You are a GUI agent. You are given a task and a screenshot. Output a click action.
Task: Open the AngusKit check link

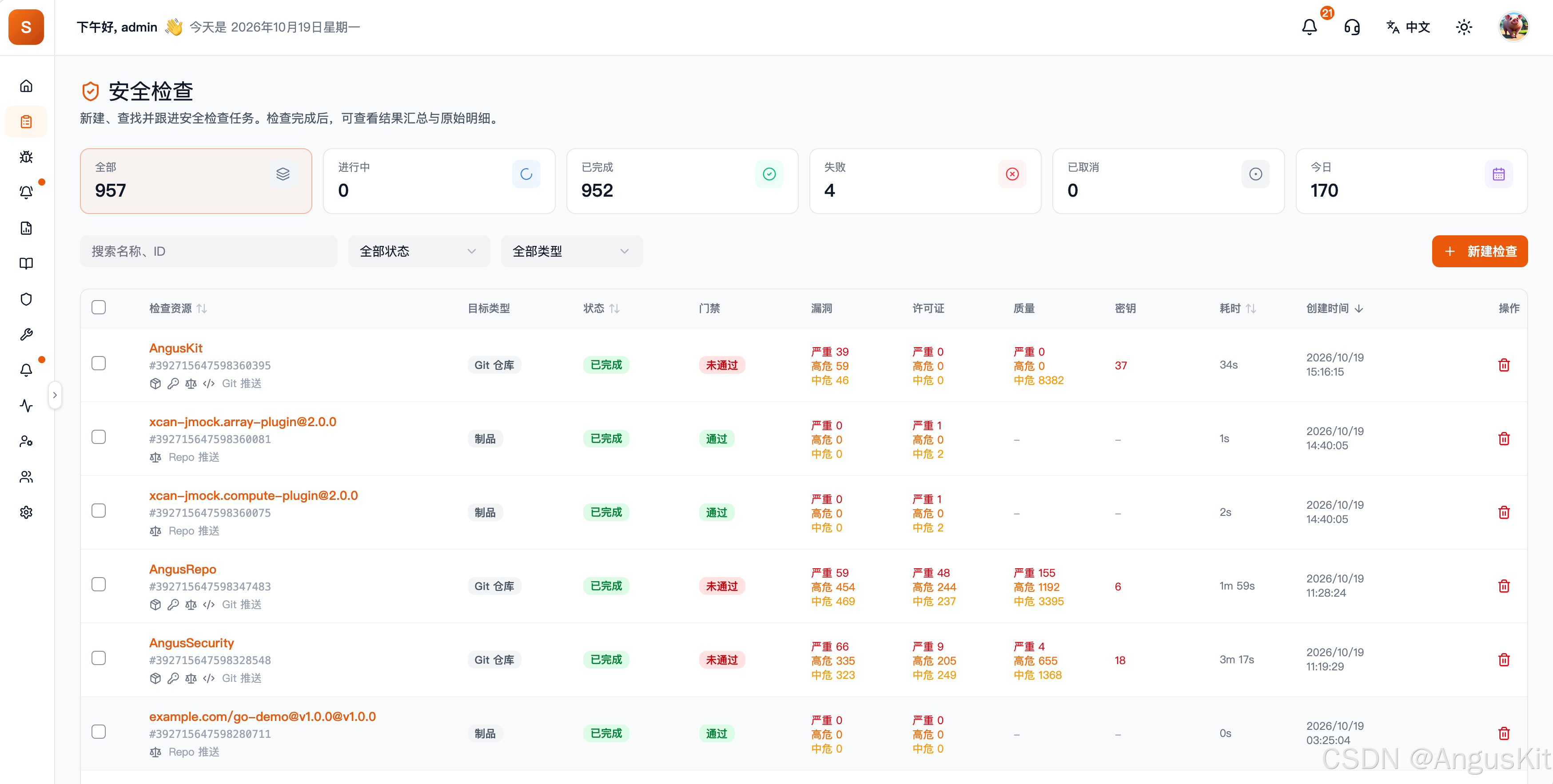click(x=175, y=348)
